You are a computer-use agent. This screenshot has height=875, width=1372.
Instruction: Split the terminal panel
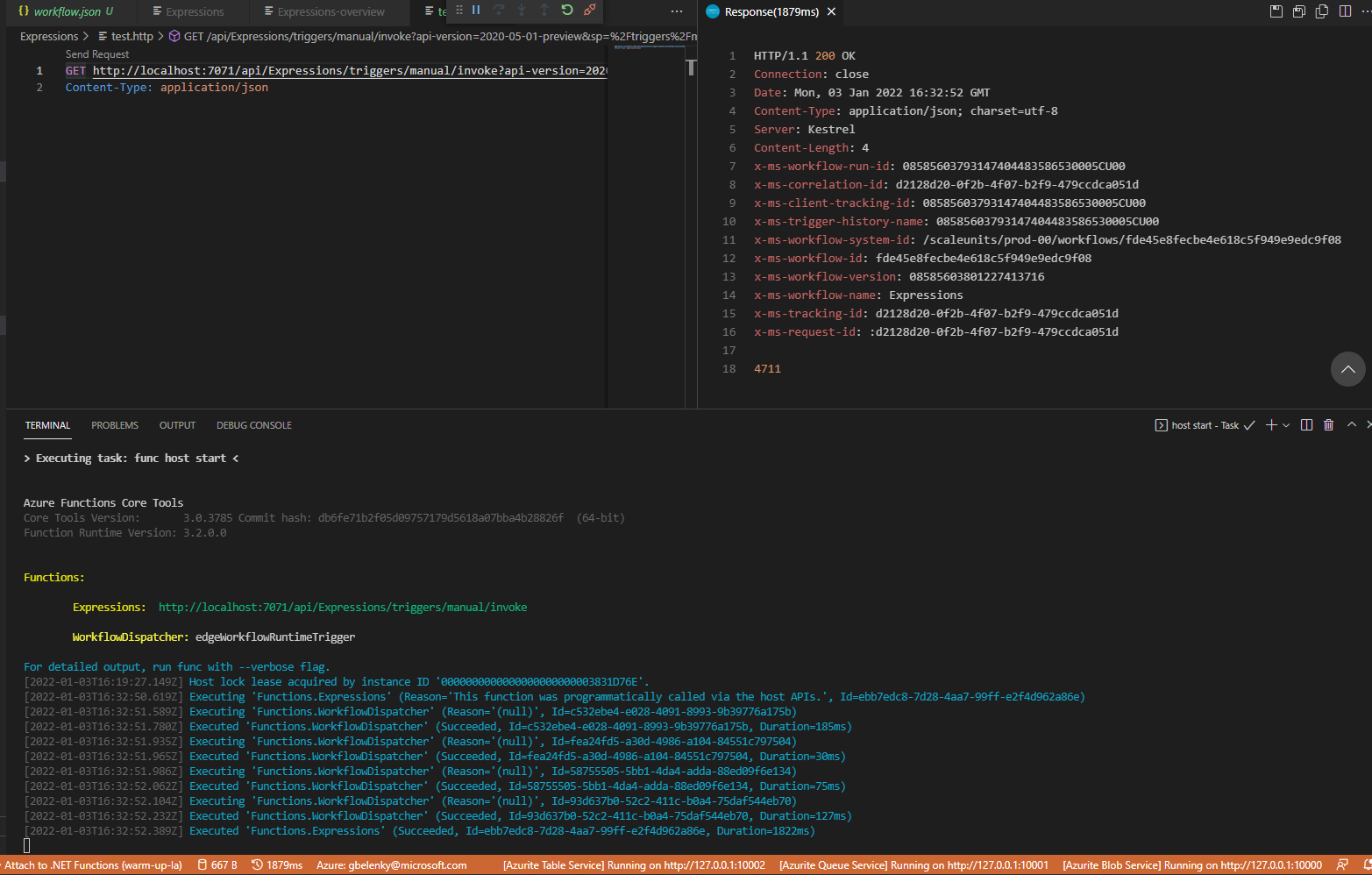pos(1306,425)
